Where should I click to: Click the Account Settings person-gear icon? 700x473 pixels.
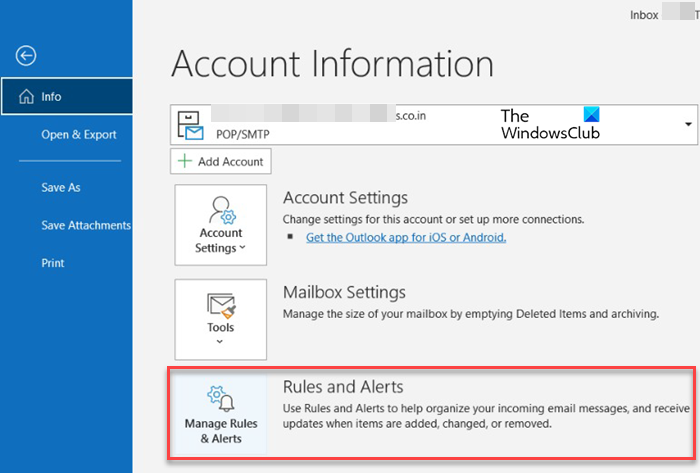[220, 210]
